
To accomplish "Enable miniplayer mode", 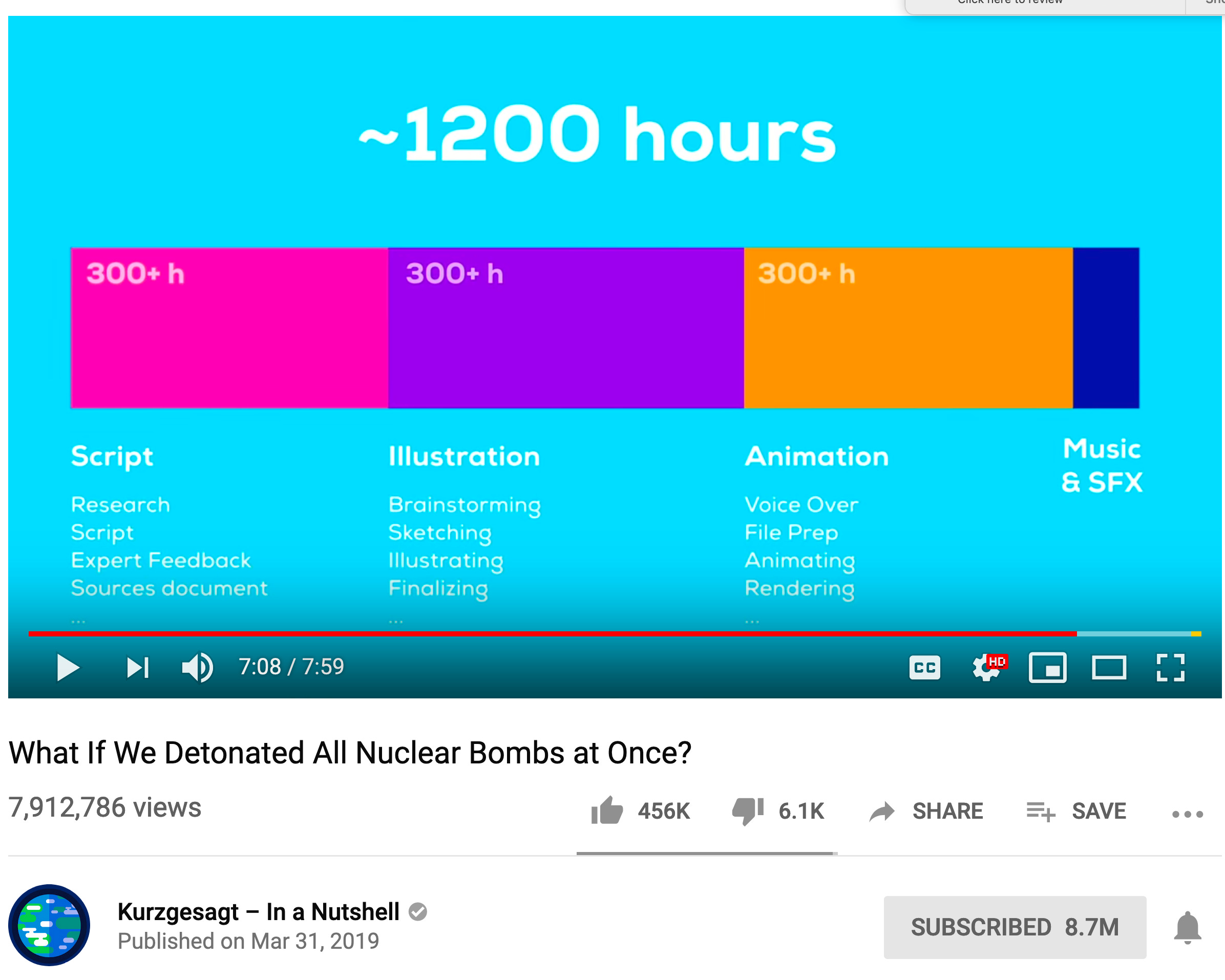I will pyautogui.click(x=1047, y=668).
